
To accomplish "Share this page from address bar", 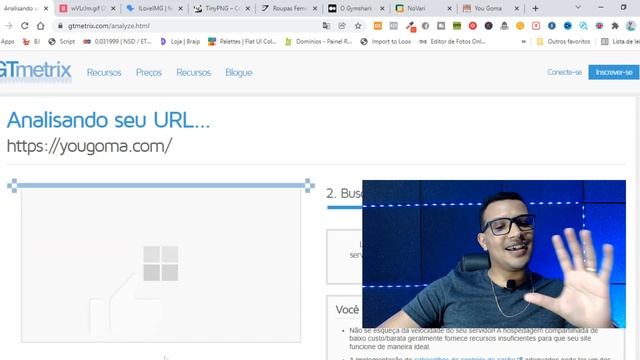I will click(x=342, y=26).
